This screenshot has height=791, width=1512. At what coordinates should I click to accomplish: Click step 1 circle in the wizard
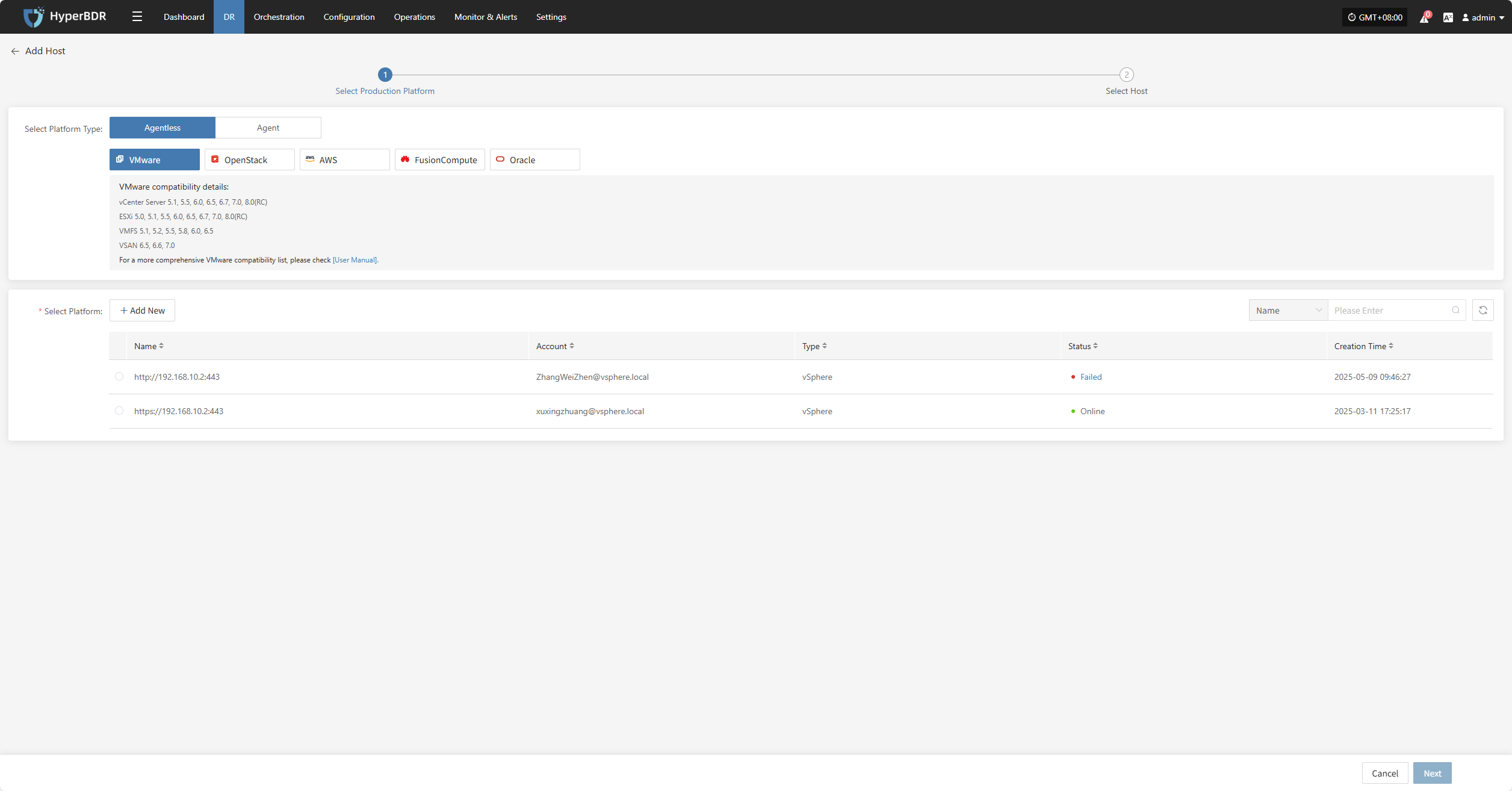pos(385,75)
